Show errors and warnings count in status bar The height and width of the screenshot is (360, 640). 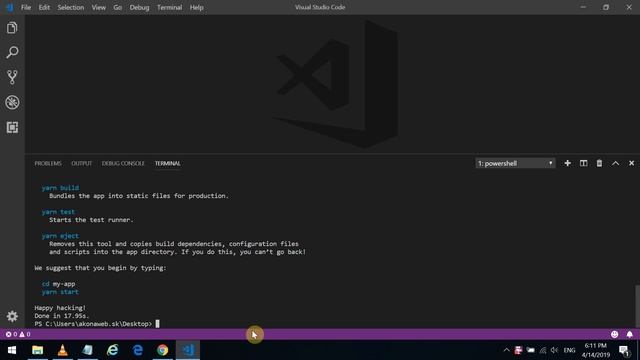coord(18,334)
